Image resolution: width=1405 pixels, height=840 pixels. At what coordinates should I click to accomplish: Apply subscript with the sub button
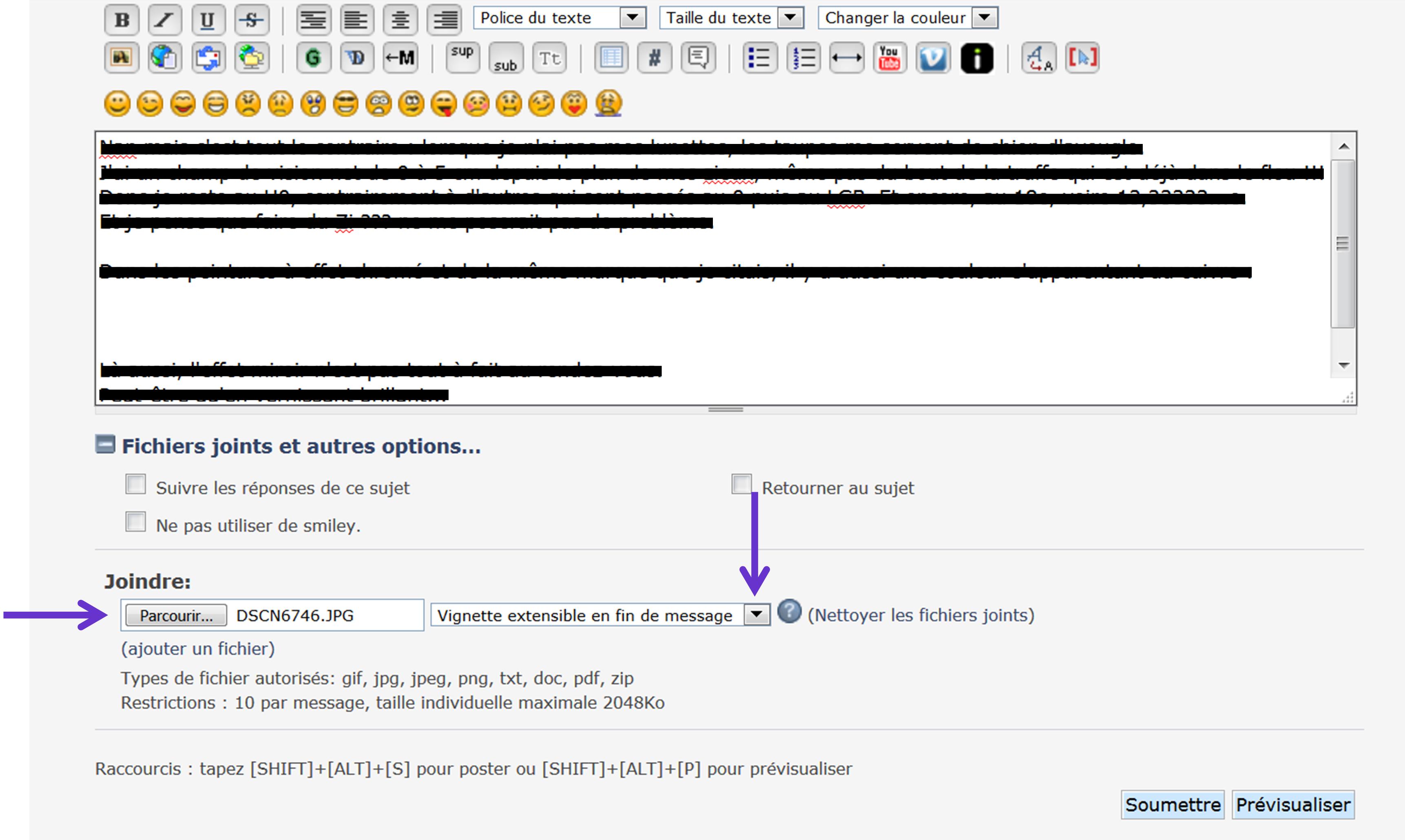point(505,57)
